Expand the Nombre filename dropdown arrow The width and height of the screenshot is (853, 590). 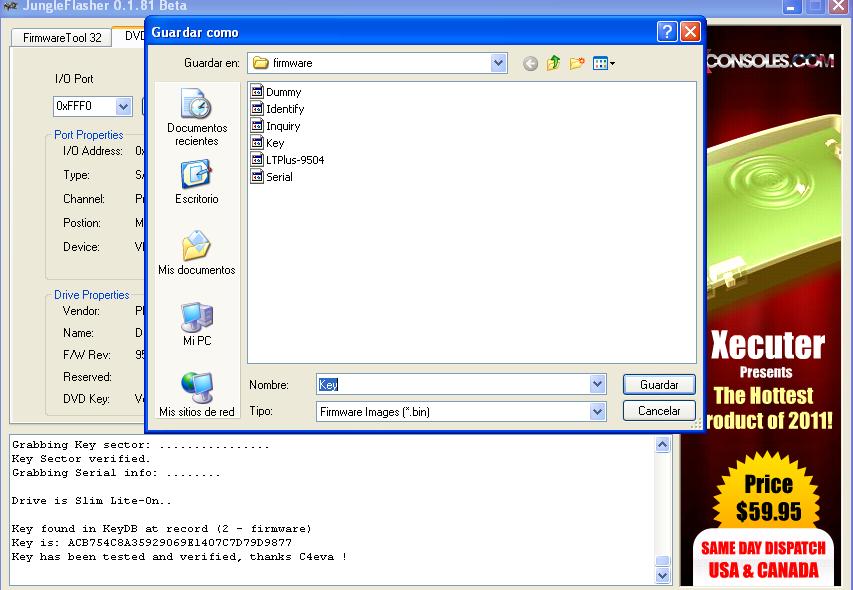click(597, 384)
